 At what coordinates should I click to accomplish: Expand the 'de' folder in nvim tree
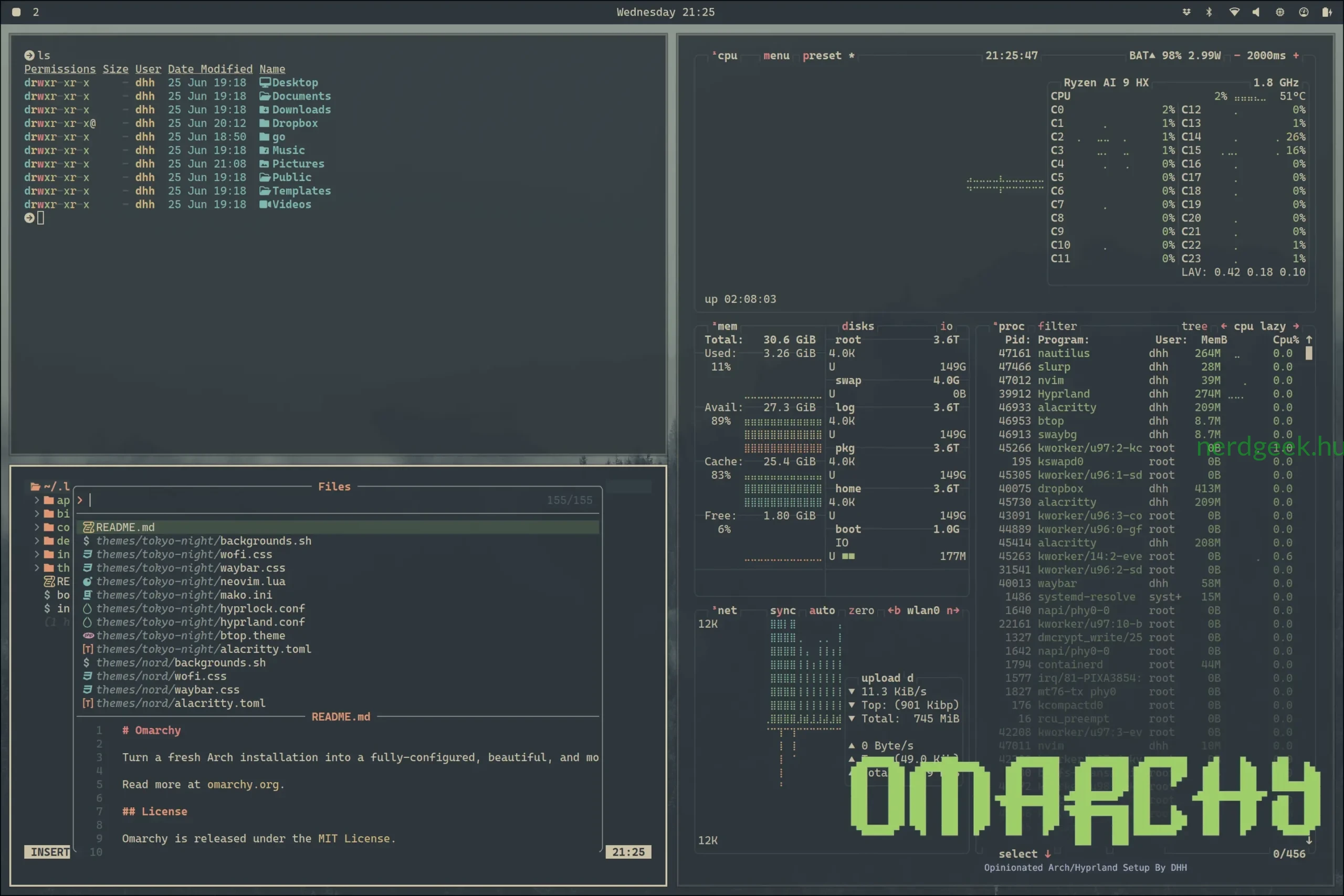(37, 541)
